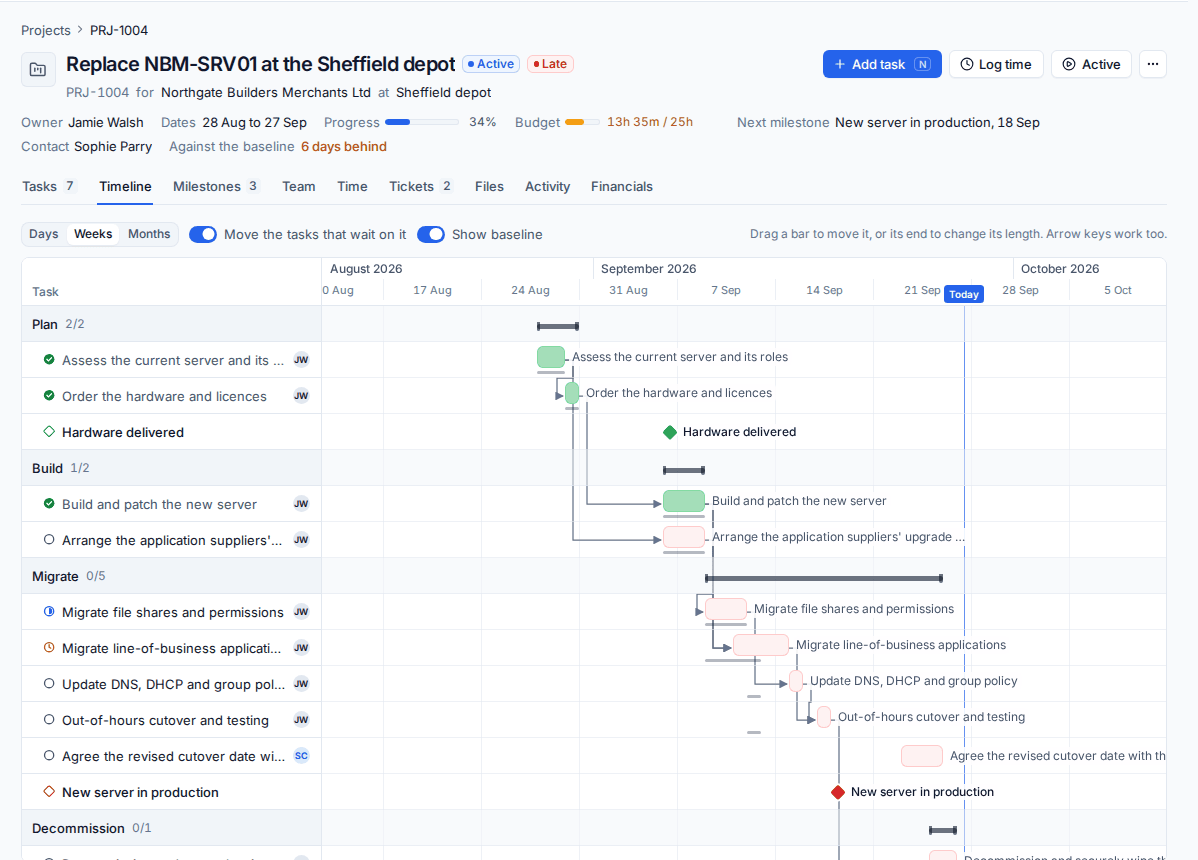Image resolution: width=1198 pixels, height=860 pixels.
Task: Click the Add task button
Action: tap(882, 64)
